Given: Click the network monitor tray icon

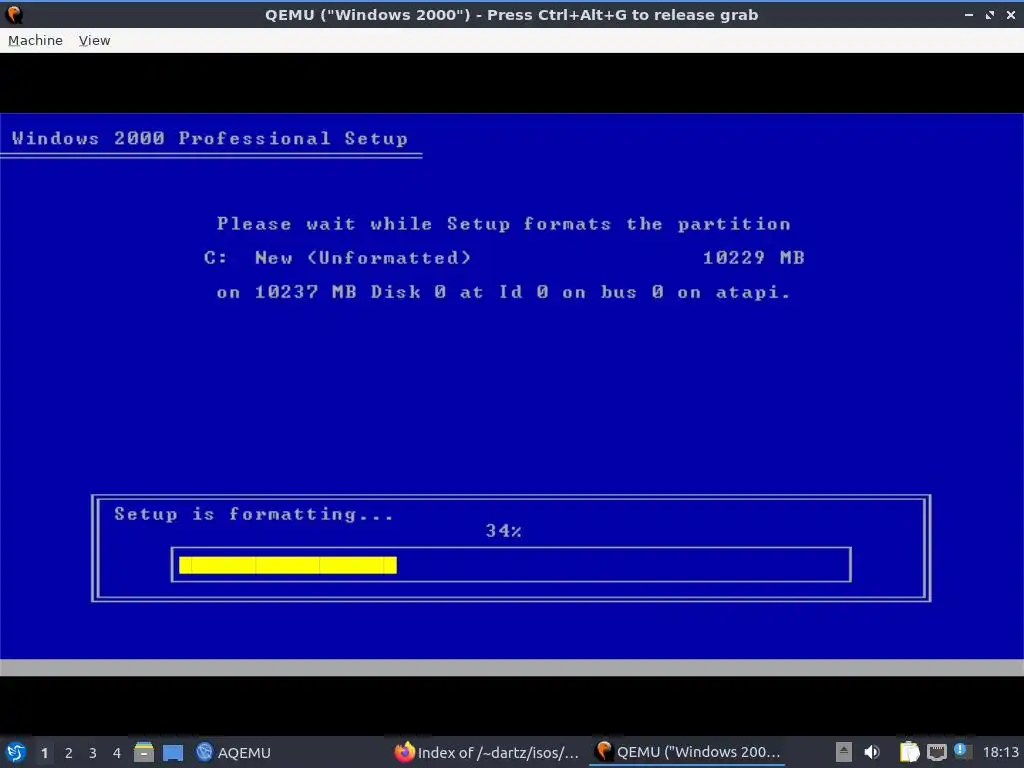Looking at the screenshot, I should click(x=936, y=752).
